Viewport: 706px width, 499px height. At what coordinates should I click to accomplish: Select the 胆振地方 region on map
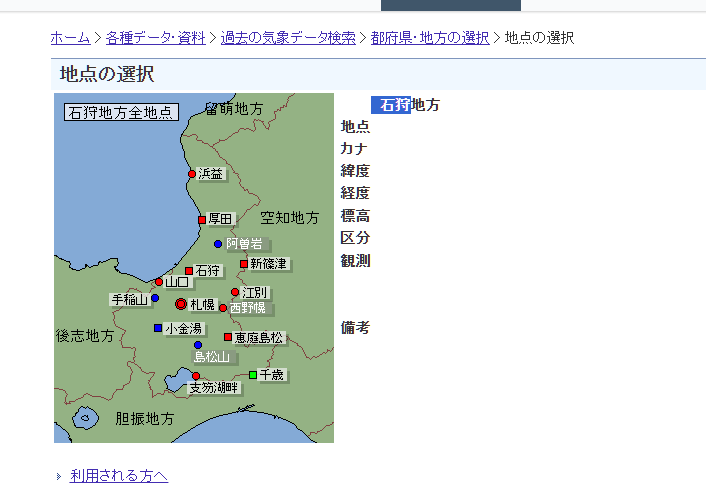pyautogui.click(x=145, y=419)
